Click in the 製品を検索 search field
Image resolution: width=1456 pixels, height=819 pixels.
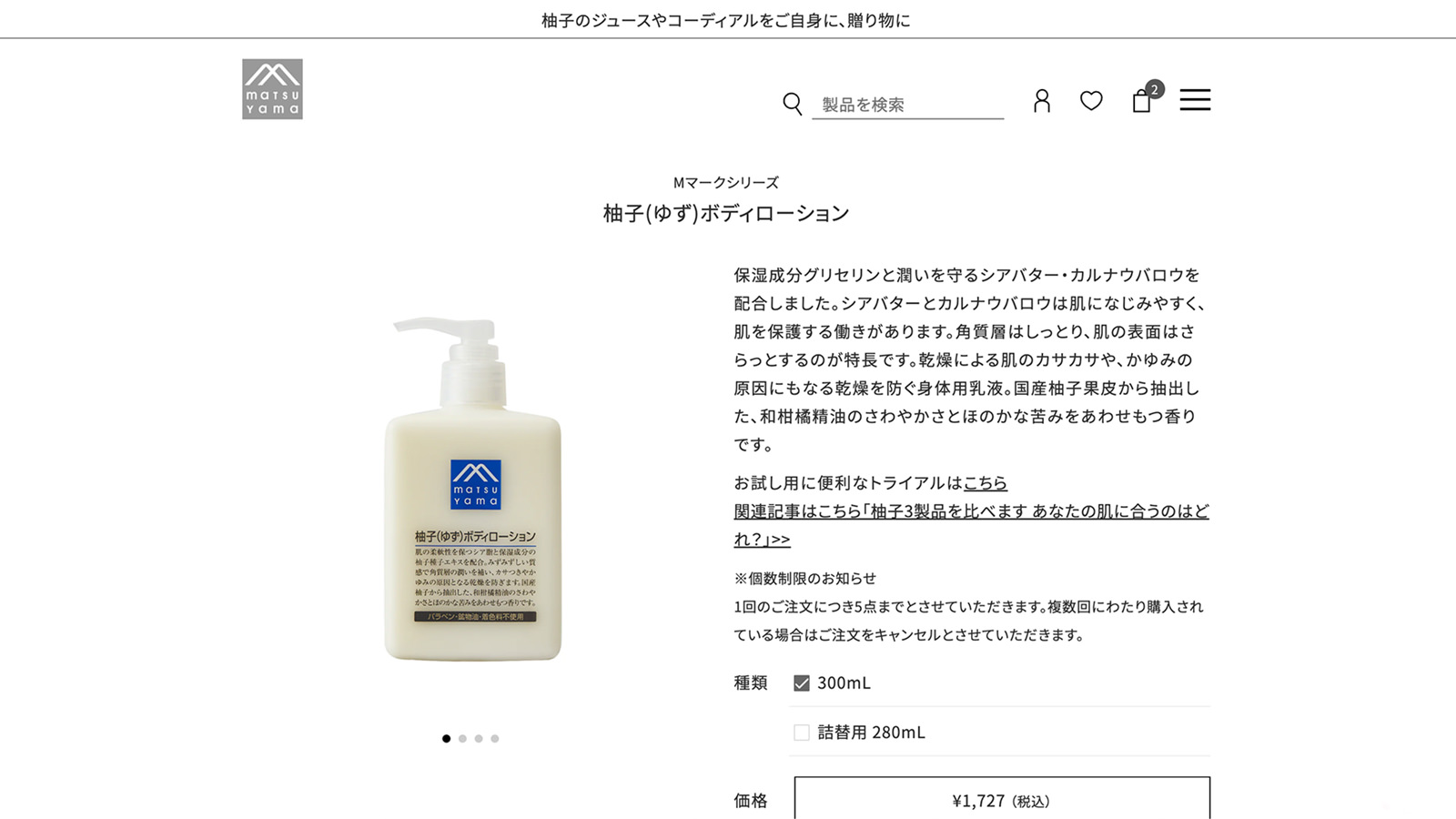908,105
